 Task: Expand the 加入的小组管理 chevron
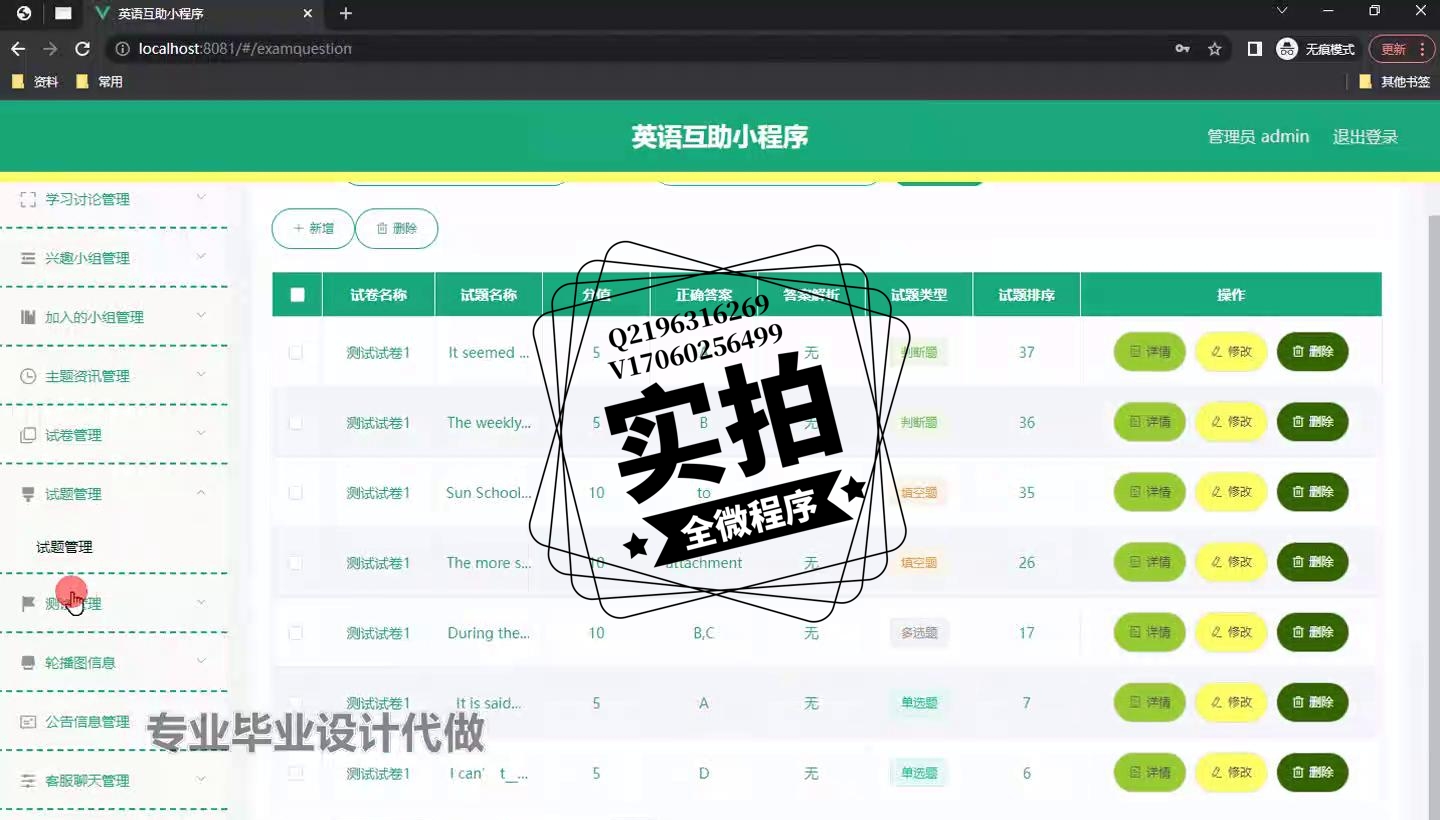coord(201,315)
